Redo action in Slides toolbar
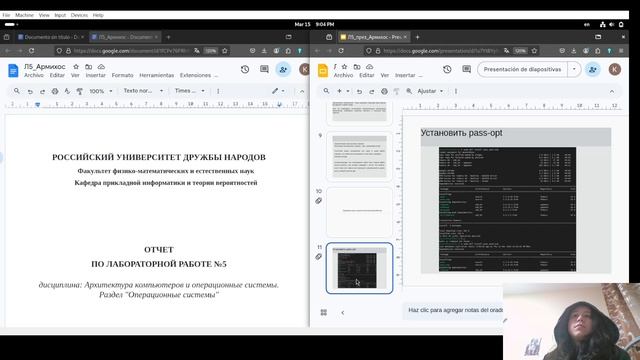 coord(371,91)
